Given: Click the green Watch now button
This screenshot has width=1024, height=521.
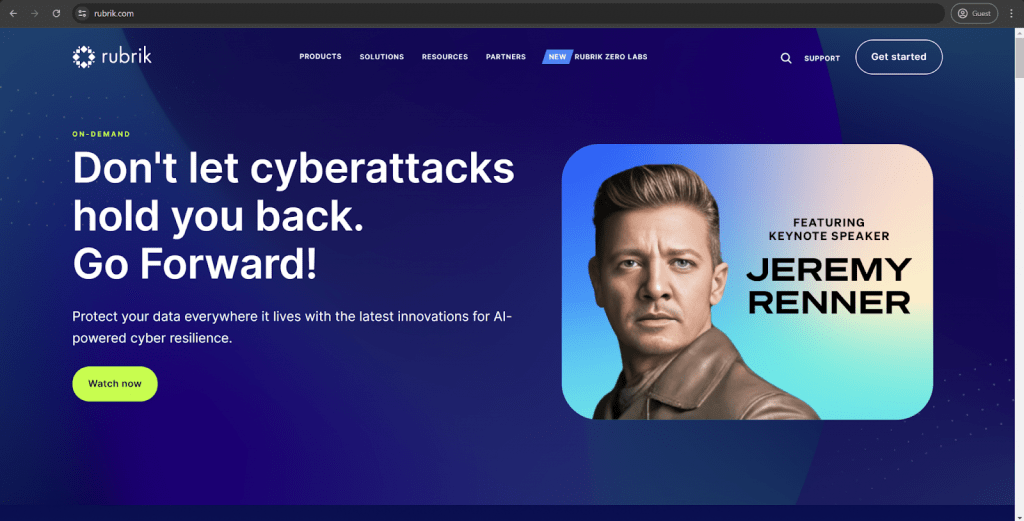Looking at the screenshot, I should (115, 384).
